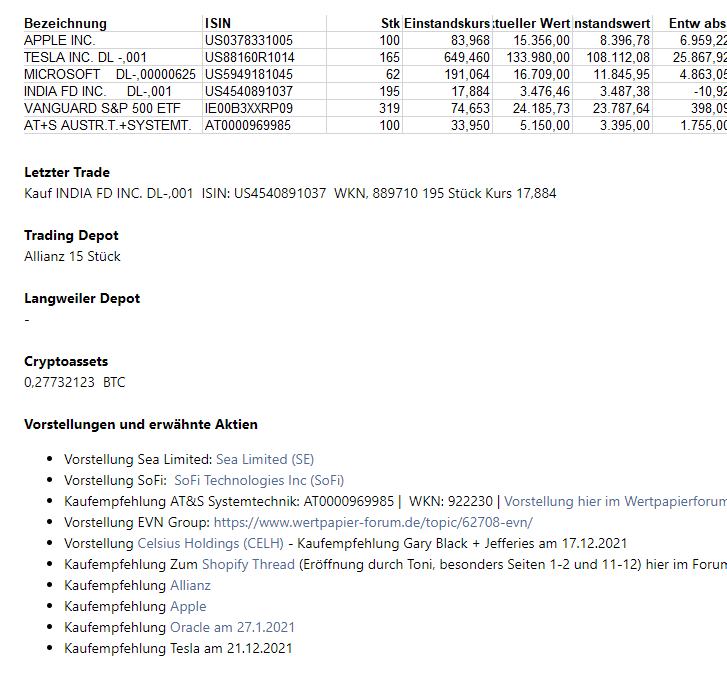The width and height of the screenshot is (727, 690).
Task: Click Microsoft current value 16.709,00
Action: 542,74
